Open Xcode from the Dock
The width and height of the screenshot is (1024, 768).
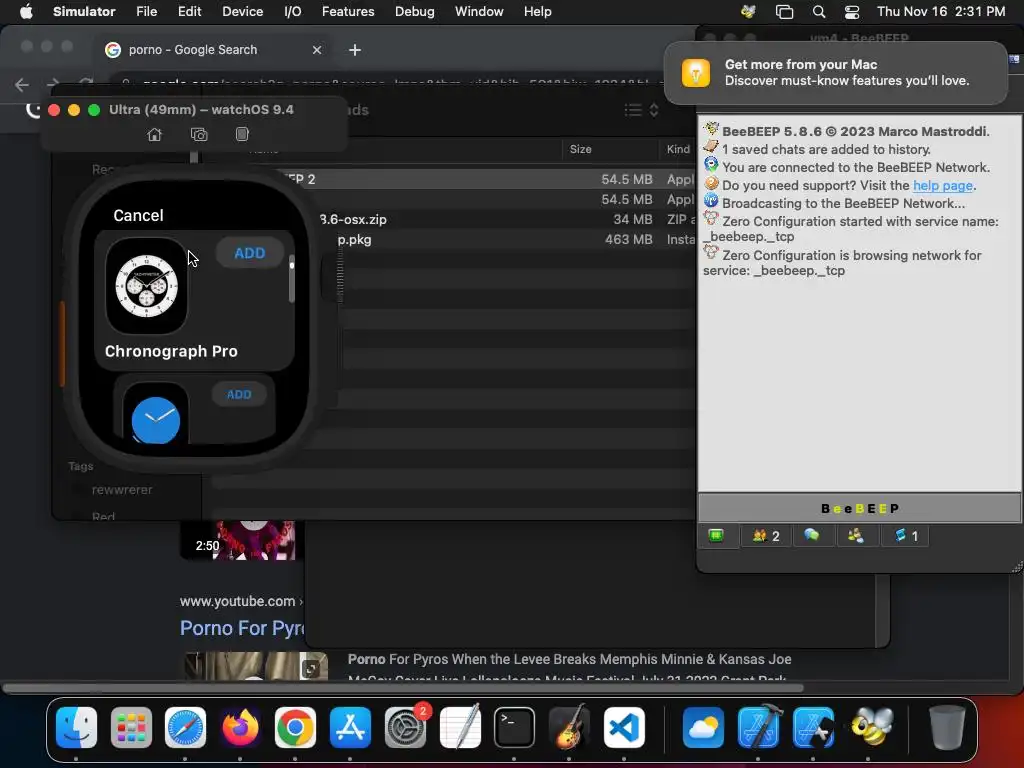pos(758,727)
